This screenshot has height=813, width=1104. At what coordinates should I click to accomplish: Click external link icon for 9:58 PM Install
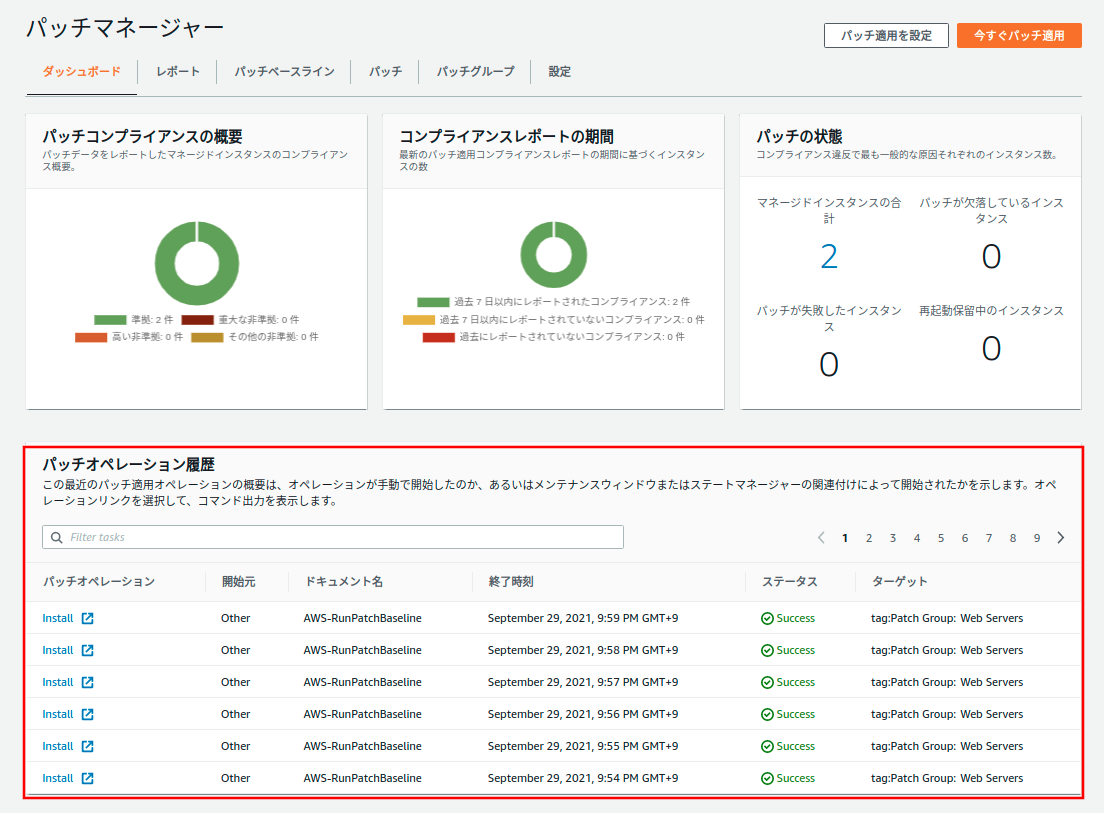tap(87, 650)
